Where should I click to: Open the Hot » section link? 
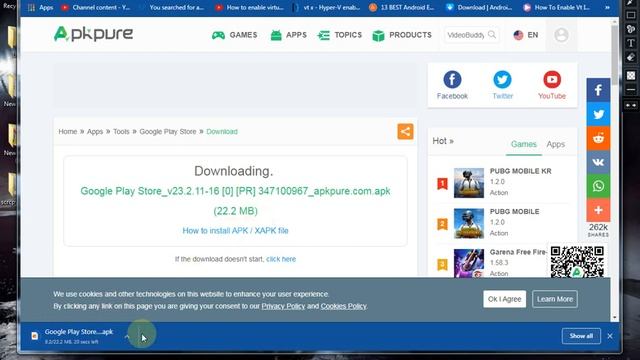[443, 141]
